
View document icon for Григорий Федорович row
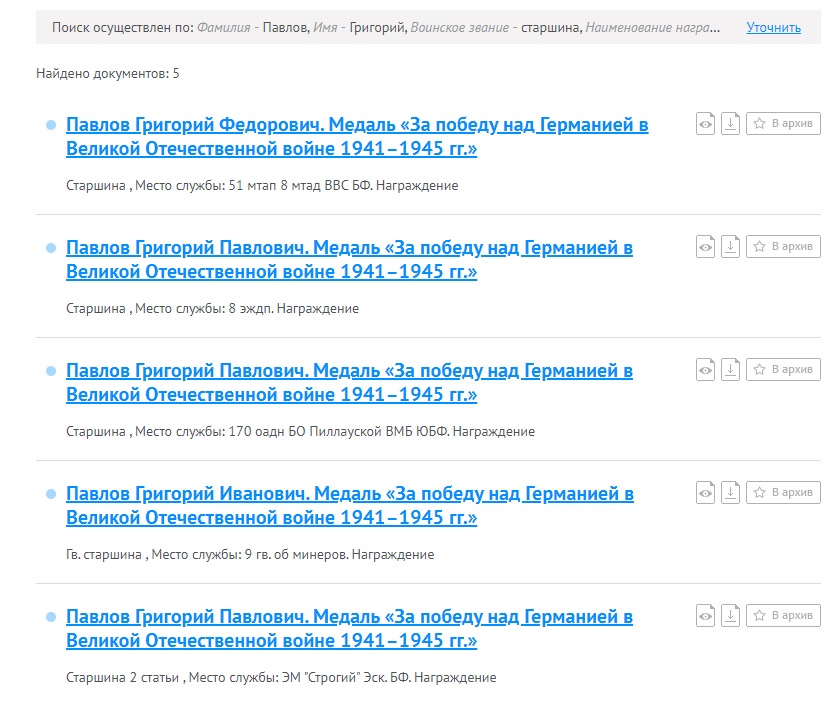pyautogui.click(x=705, y=124)
